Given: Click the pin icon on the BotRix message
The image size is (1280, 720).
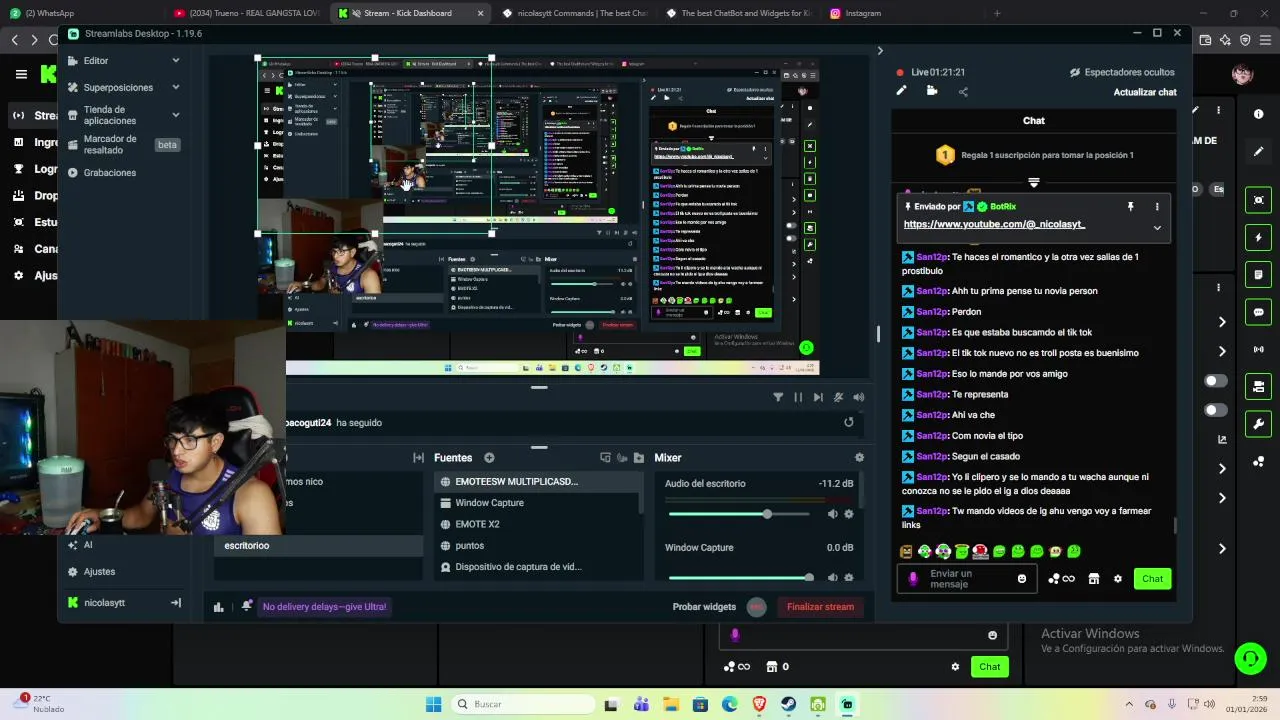Looking at the screenshot, I should tap(1130, 206).
